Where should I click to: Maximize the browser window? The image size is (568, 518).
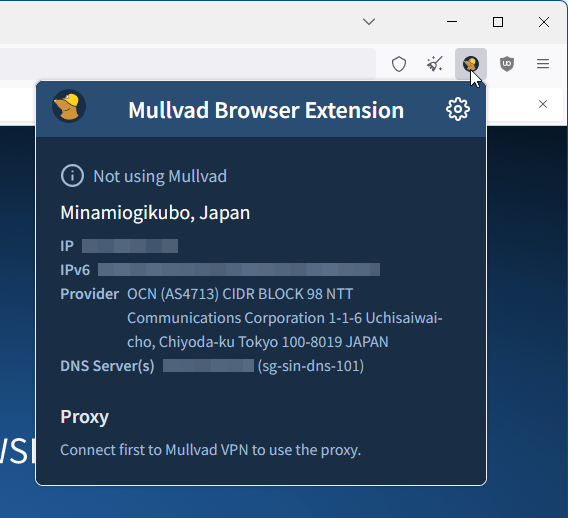pyautogui.click(x=498, y=22)
